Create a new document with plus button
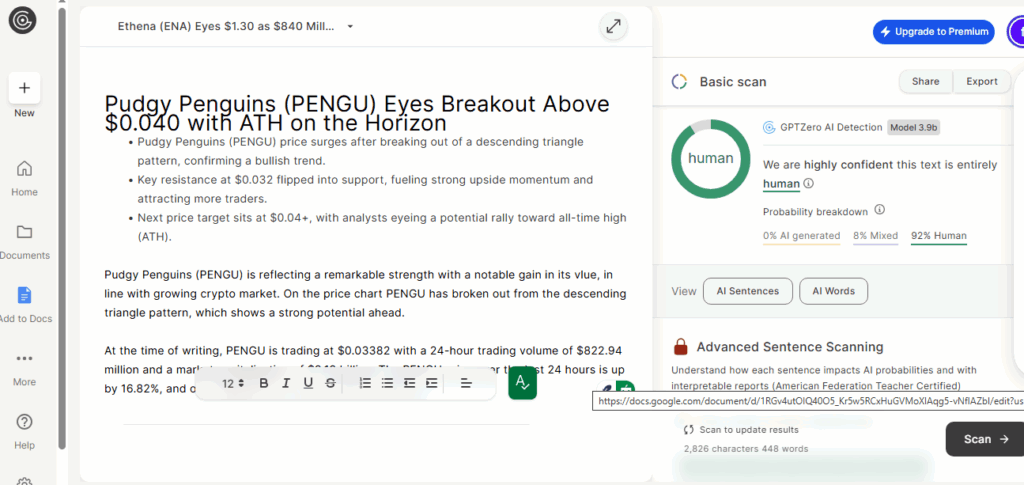 [x=24, y=87]
